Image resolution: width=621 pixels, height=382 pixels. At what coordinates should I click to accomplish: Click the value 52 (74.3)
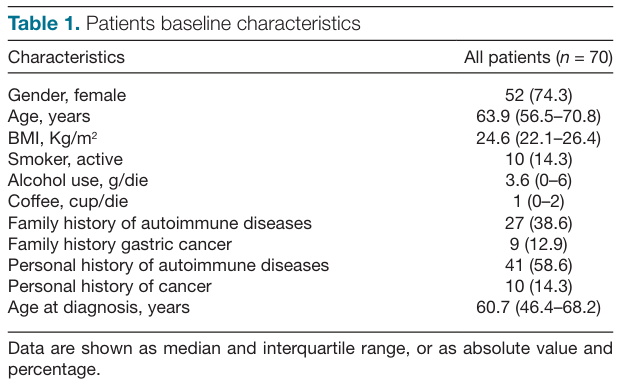tap(538, 95)
